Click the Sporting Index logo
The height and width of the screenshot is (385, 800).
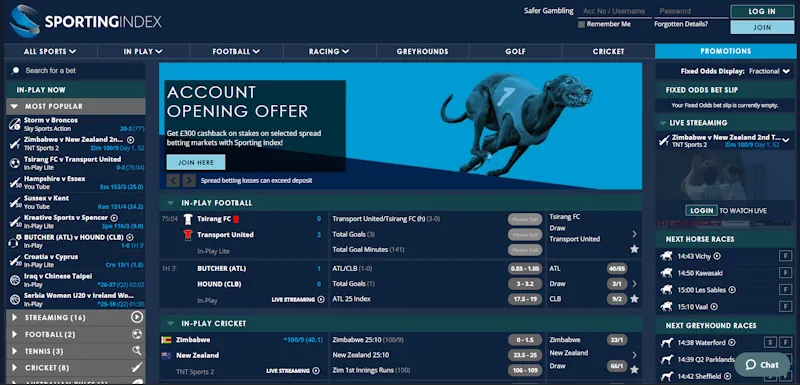[x=86, y=21]
